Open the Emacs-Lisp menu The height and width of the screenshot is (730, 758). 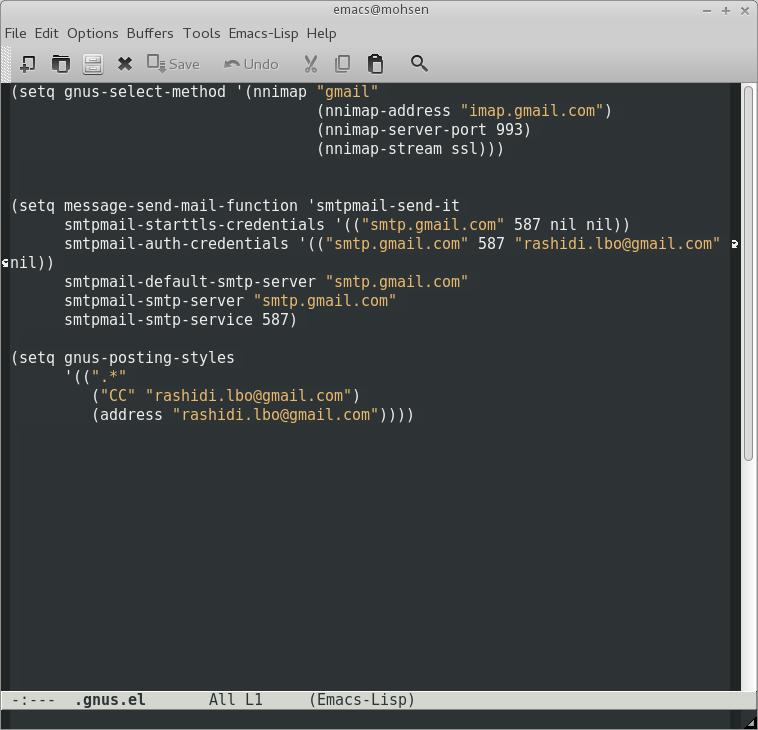(x=264, y=33)
